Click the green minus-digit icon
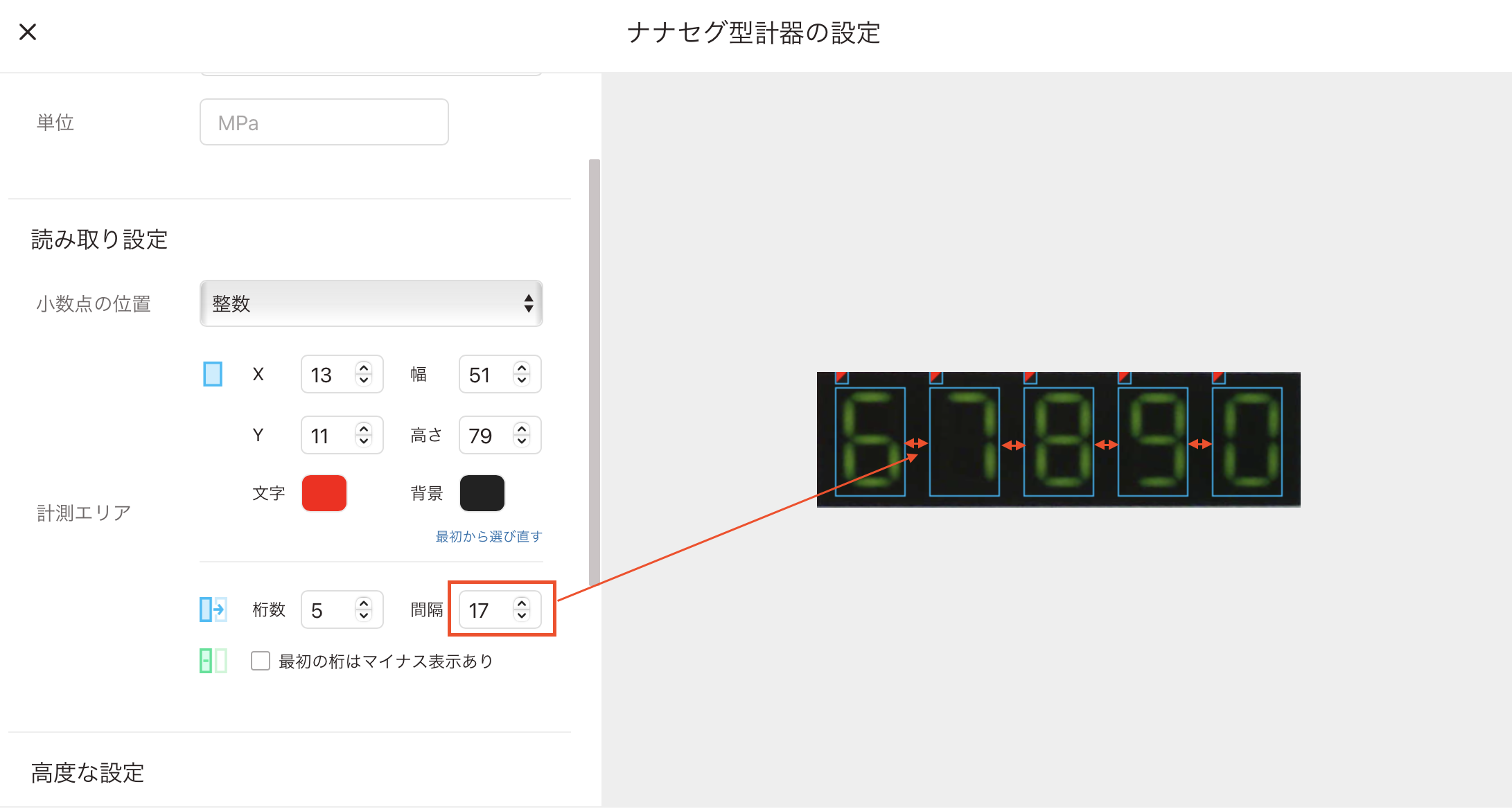 pos(213,661)
